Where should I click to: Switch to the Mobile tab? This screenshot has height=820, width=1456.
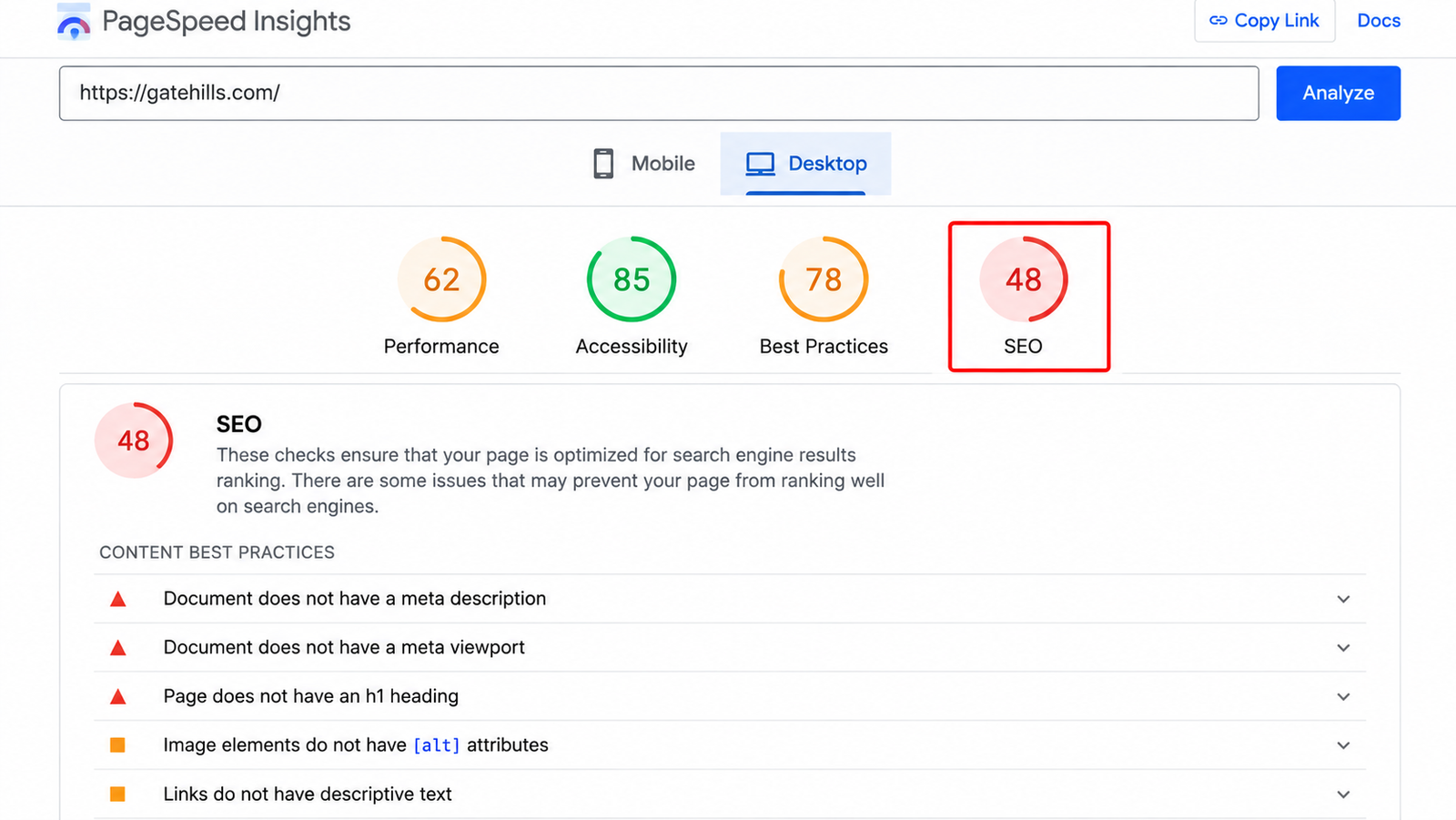(x=644, y=164)
